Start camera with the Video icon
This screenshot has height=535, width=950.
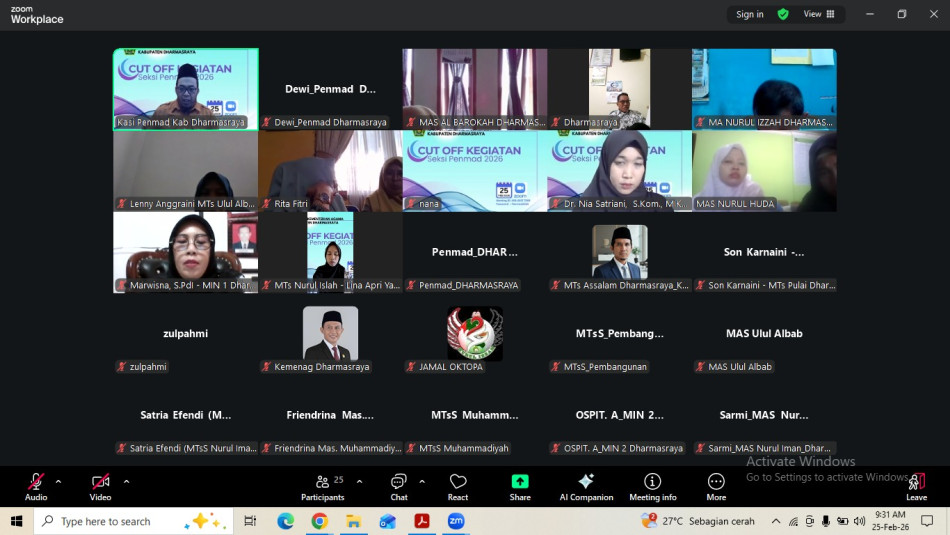point(101,482)
